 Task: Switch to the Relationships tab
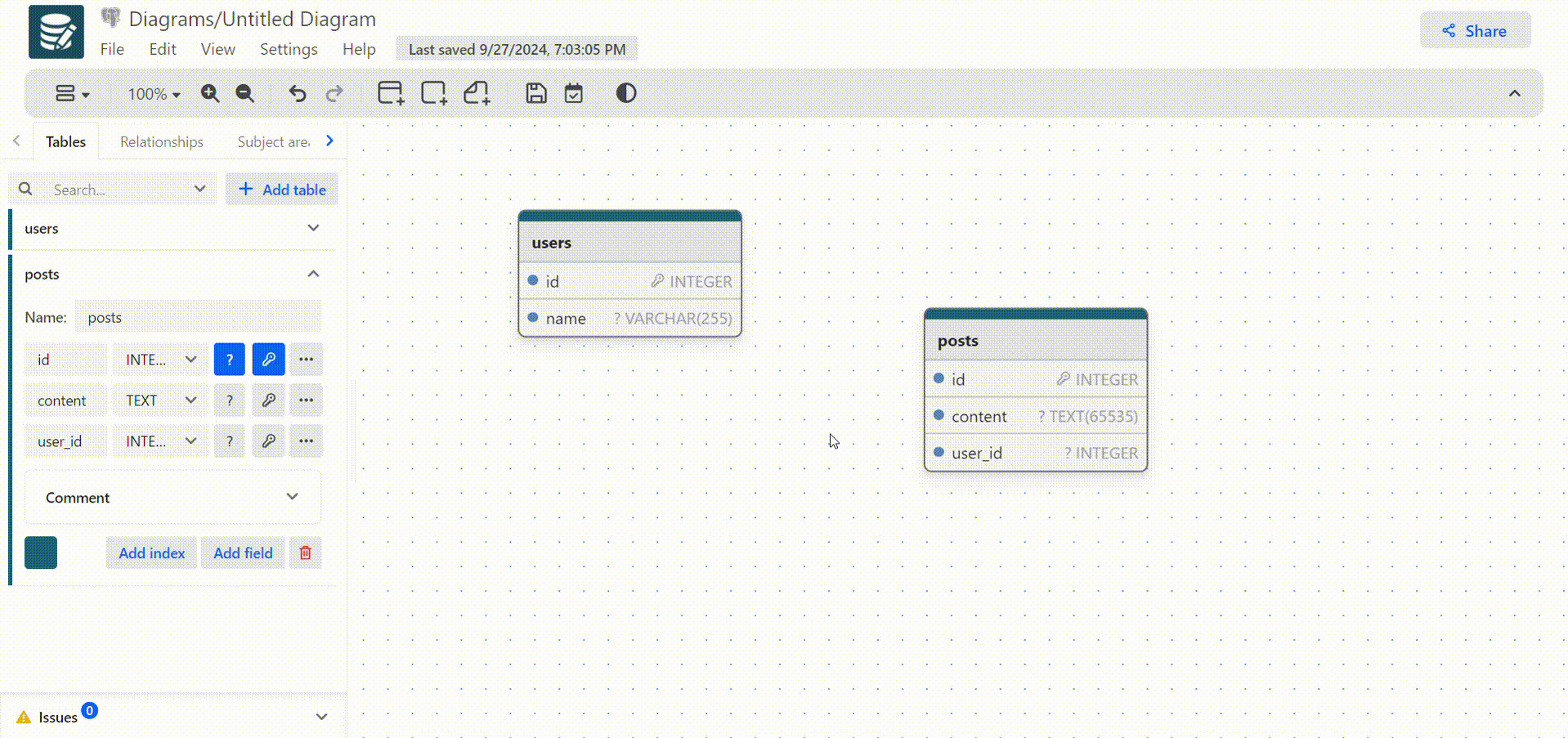pyautogui.click(x=162, y=141)
